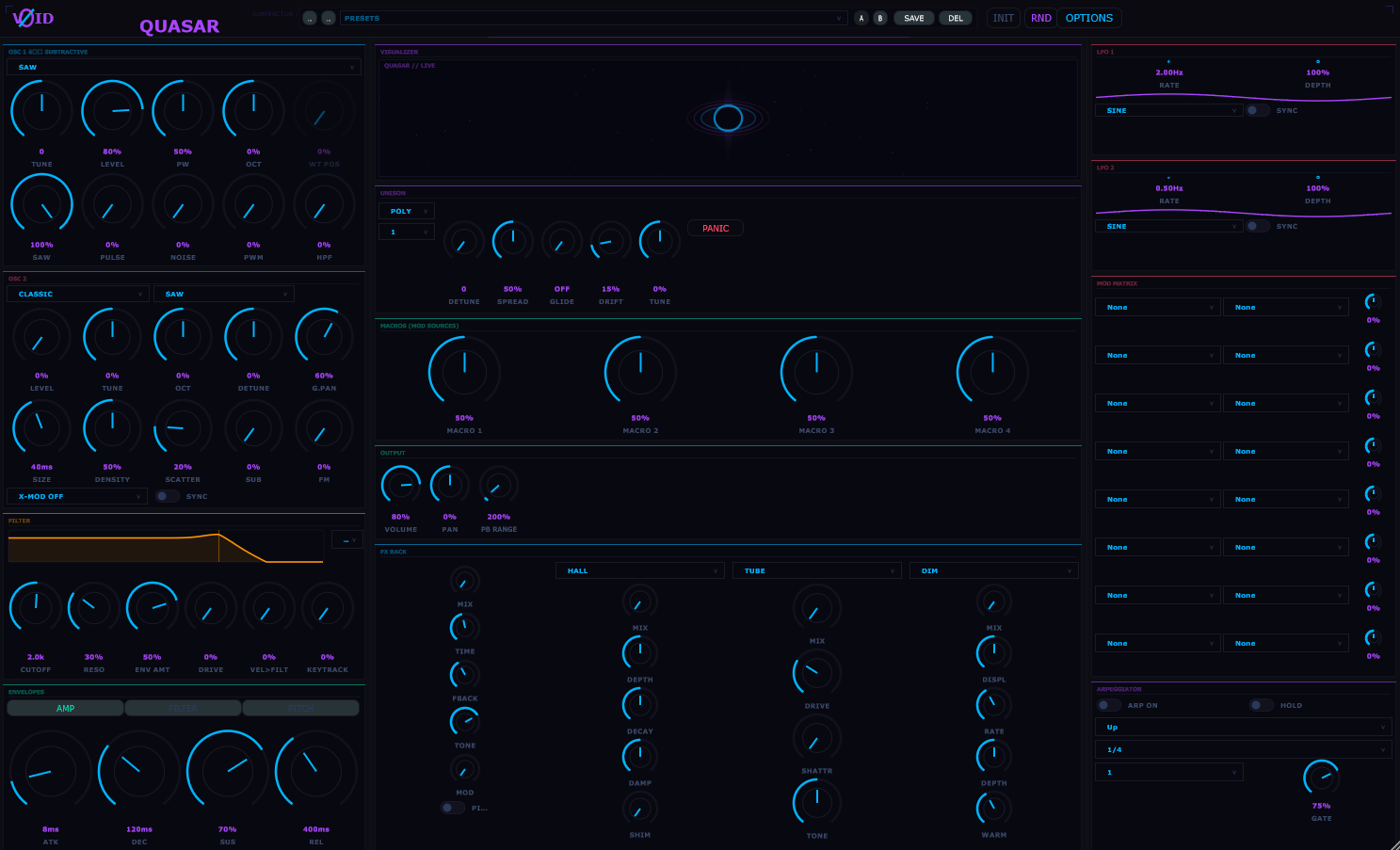Open OSC 2 SAW shape dropdown

point(224,294)
